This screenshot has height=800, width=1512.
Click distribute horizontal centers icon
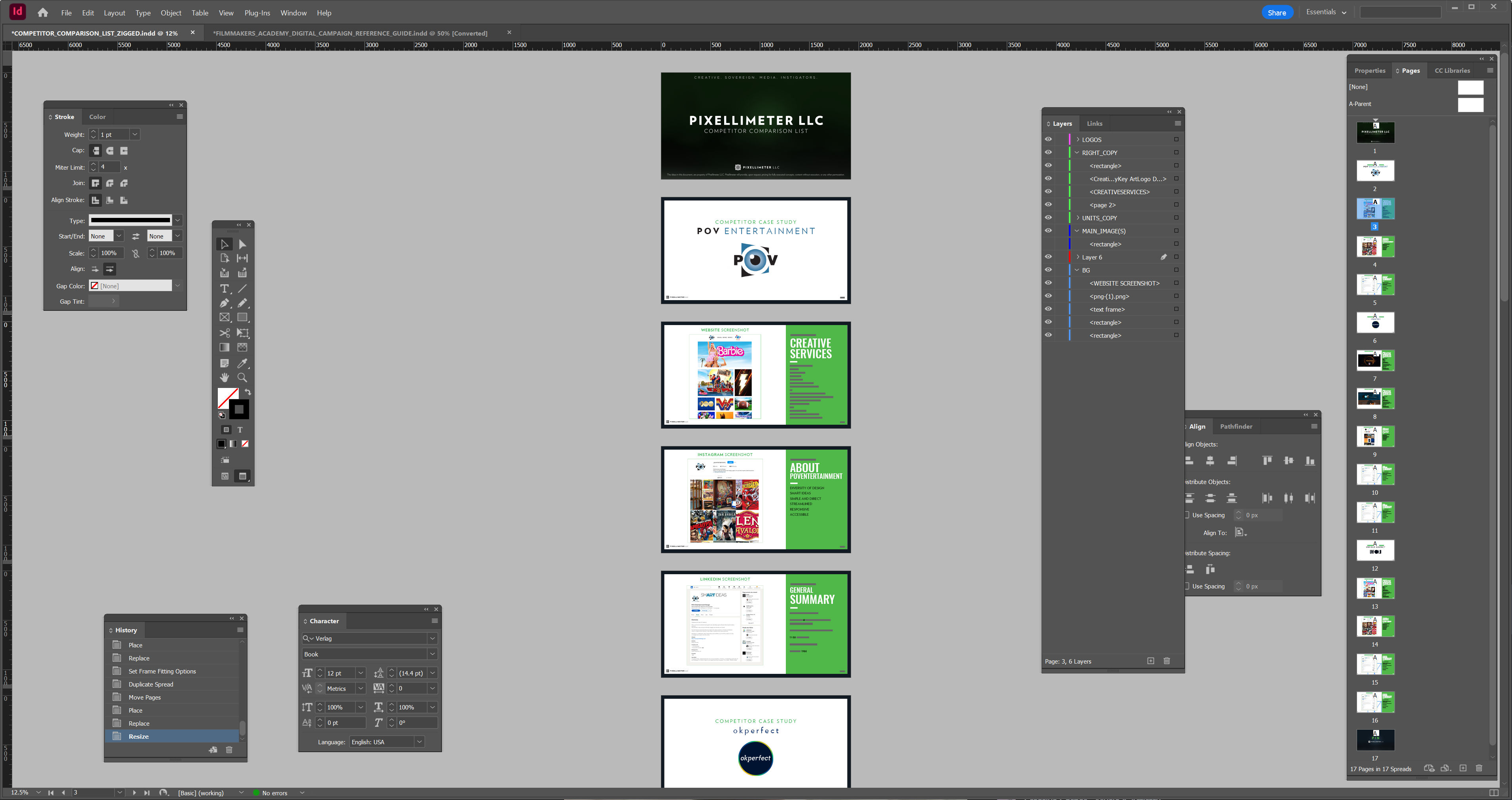click(x=1288, y=498)
